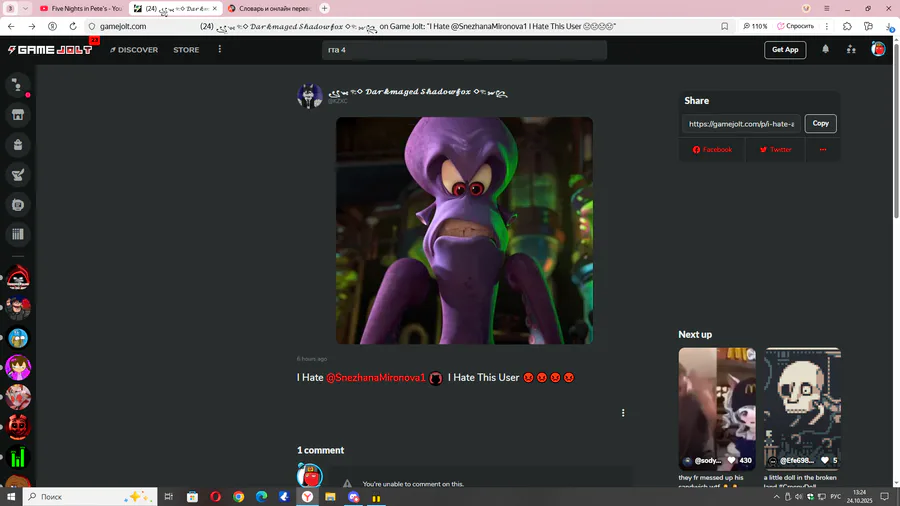Viewport: 900px width, 506px height.
Task: Open the 110% zoom indicator
Action: [x=755, y=26]
